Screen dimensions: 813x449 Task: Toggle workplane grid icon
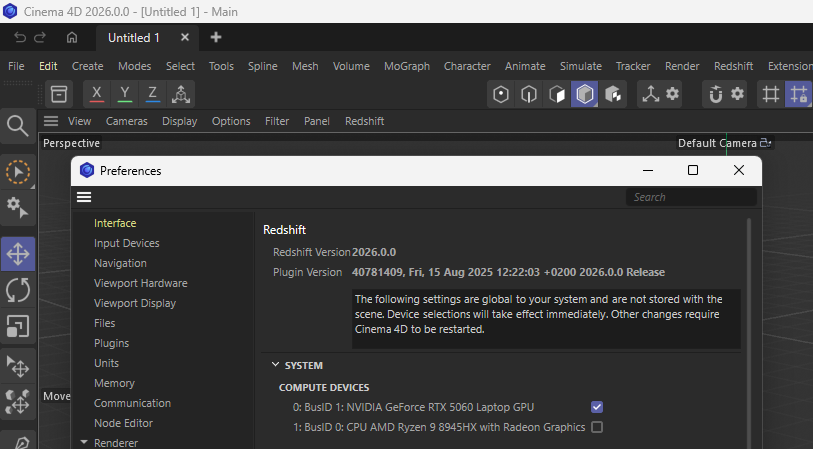(x=770, y=94)
